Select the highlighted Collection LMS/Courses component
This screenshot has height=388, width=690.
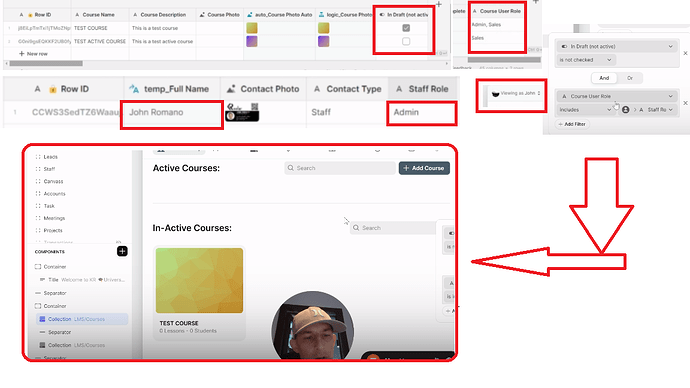click(82, 319)
